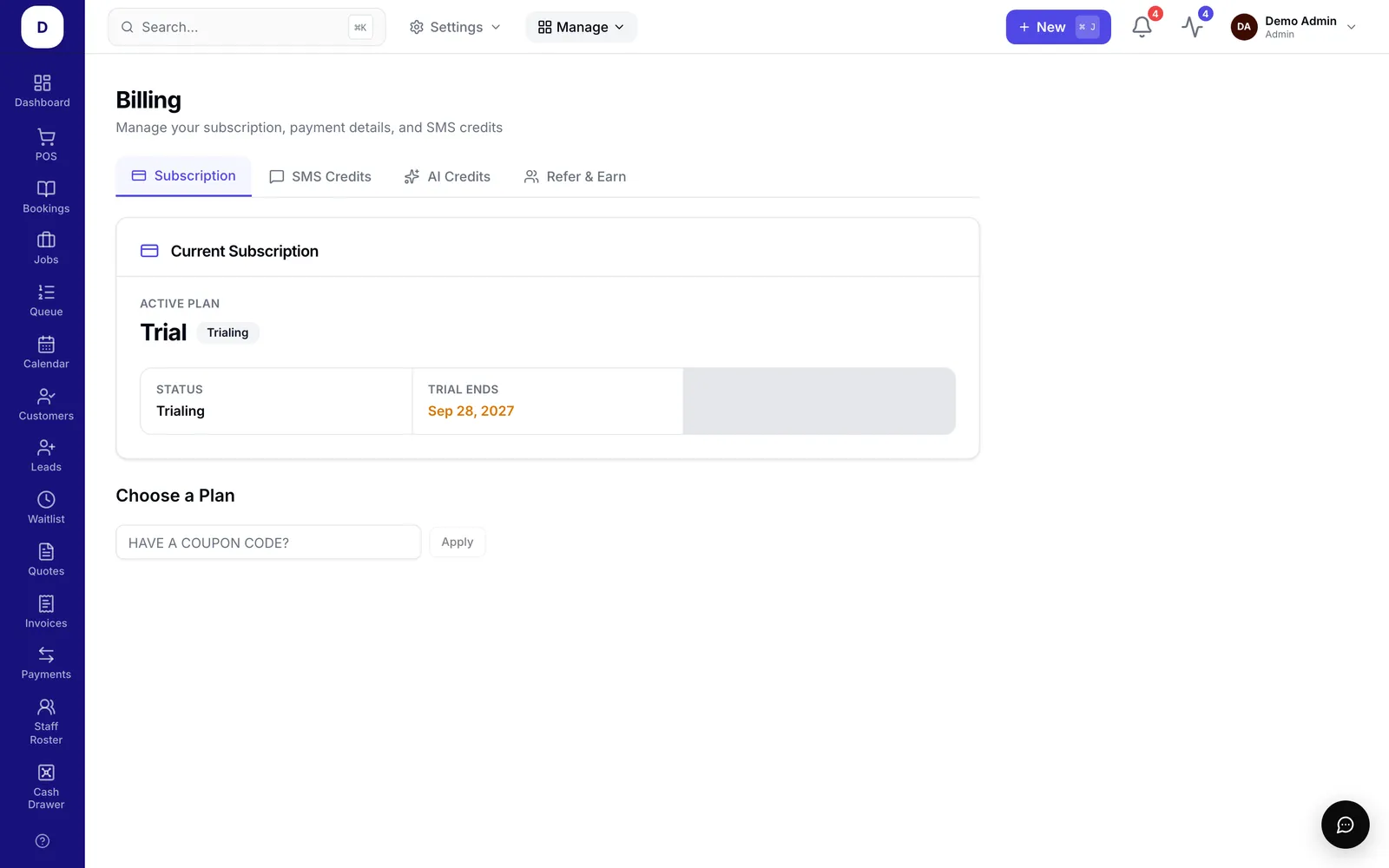Screen dimensions: 1389x868
Task: Click the D logo in sidebar
Action: point(43,27)
